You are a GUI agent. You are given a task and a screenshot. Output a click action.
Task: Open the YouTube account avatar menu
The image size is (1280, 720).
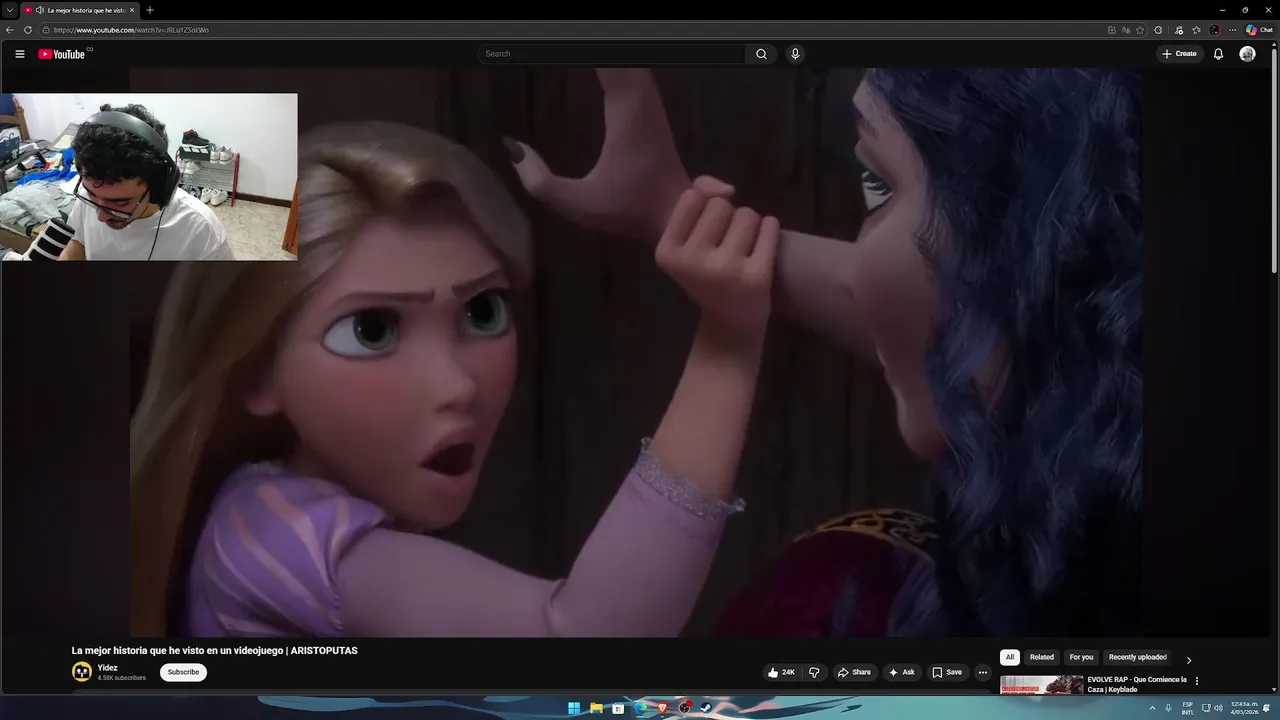1247,54
